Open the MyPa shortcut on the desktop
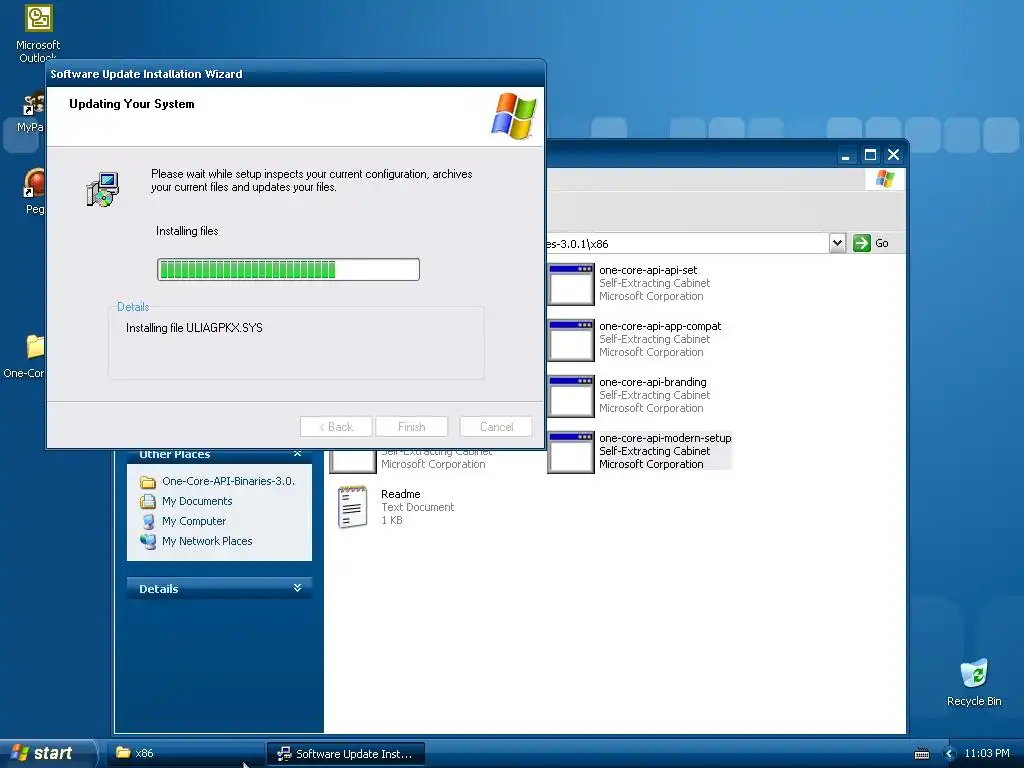Screen dimensions: 1024x768 (x=34, y=104)
